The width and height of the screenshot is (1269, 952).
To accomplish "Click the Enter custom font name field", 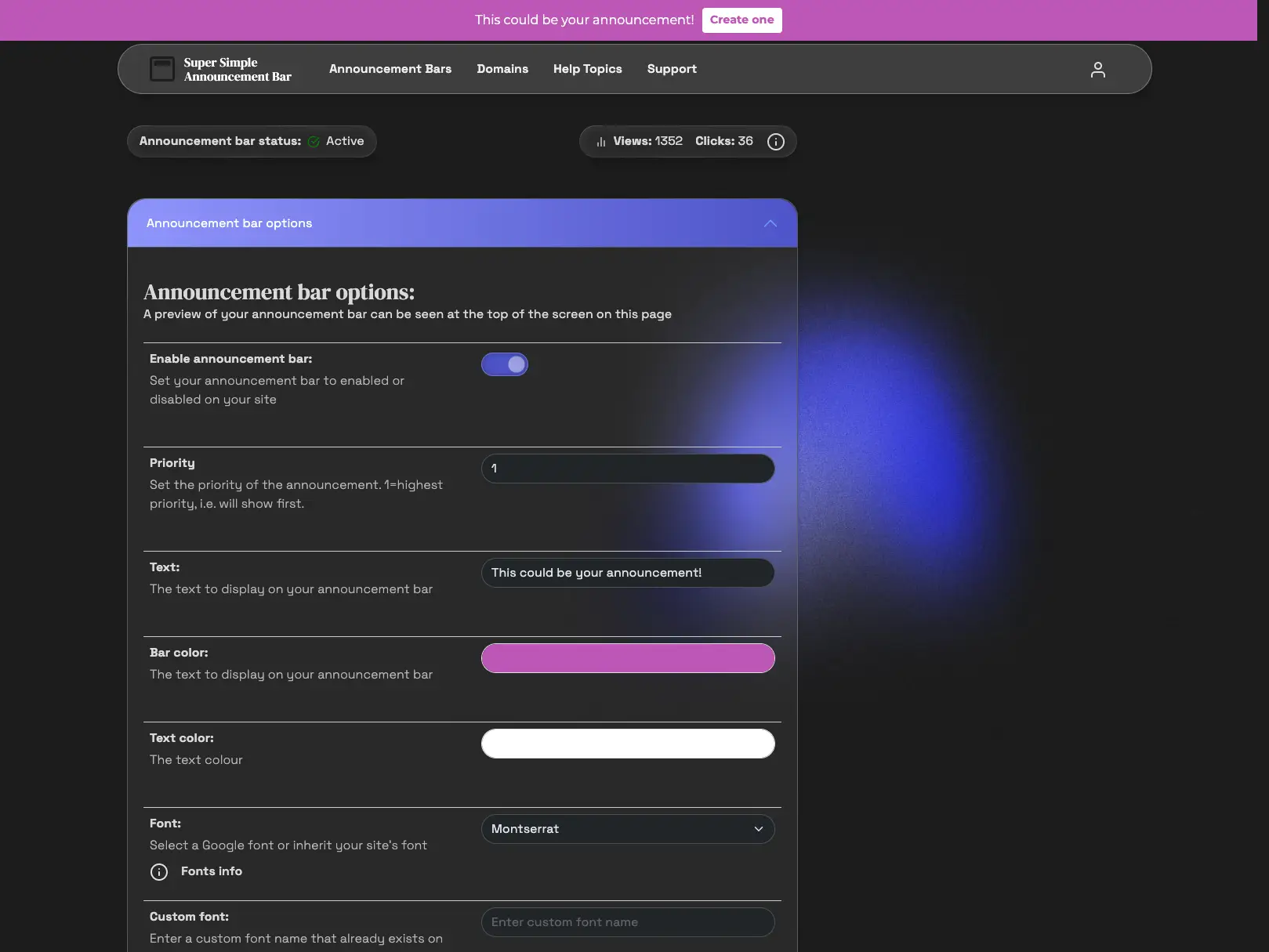I will pyautogui.click(x=627, y=921).
